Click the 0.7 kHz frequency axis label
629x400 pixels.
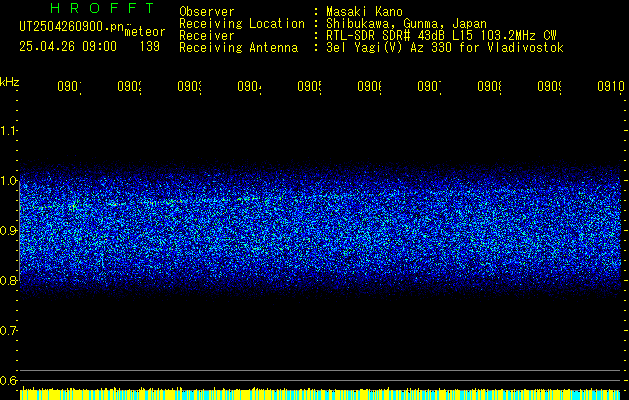8,331
